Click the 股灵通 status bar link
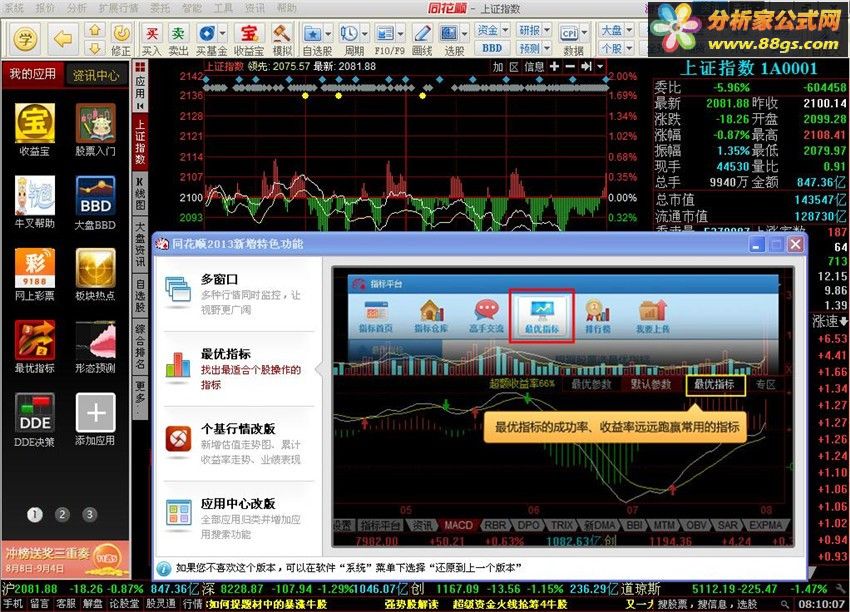Image resolution: width=850 pixels, height=612 pixels. click(x=160, y=604)
